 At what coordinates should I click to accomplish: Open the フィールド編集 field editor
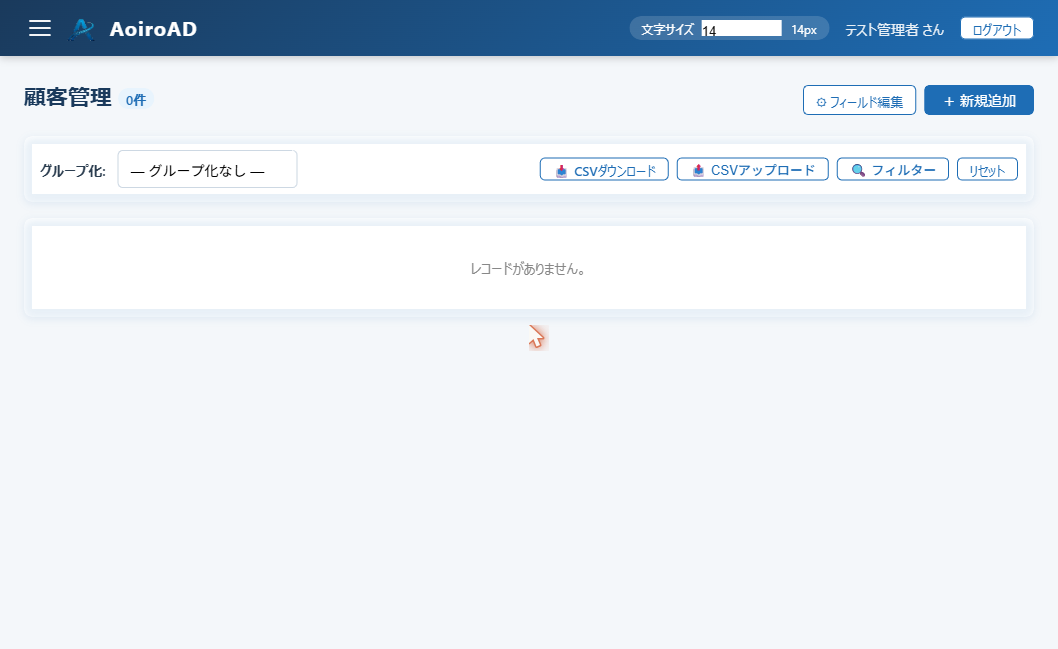pyautogui.click(x=859, y=101)
